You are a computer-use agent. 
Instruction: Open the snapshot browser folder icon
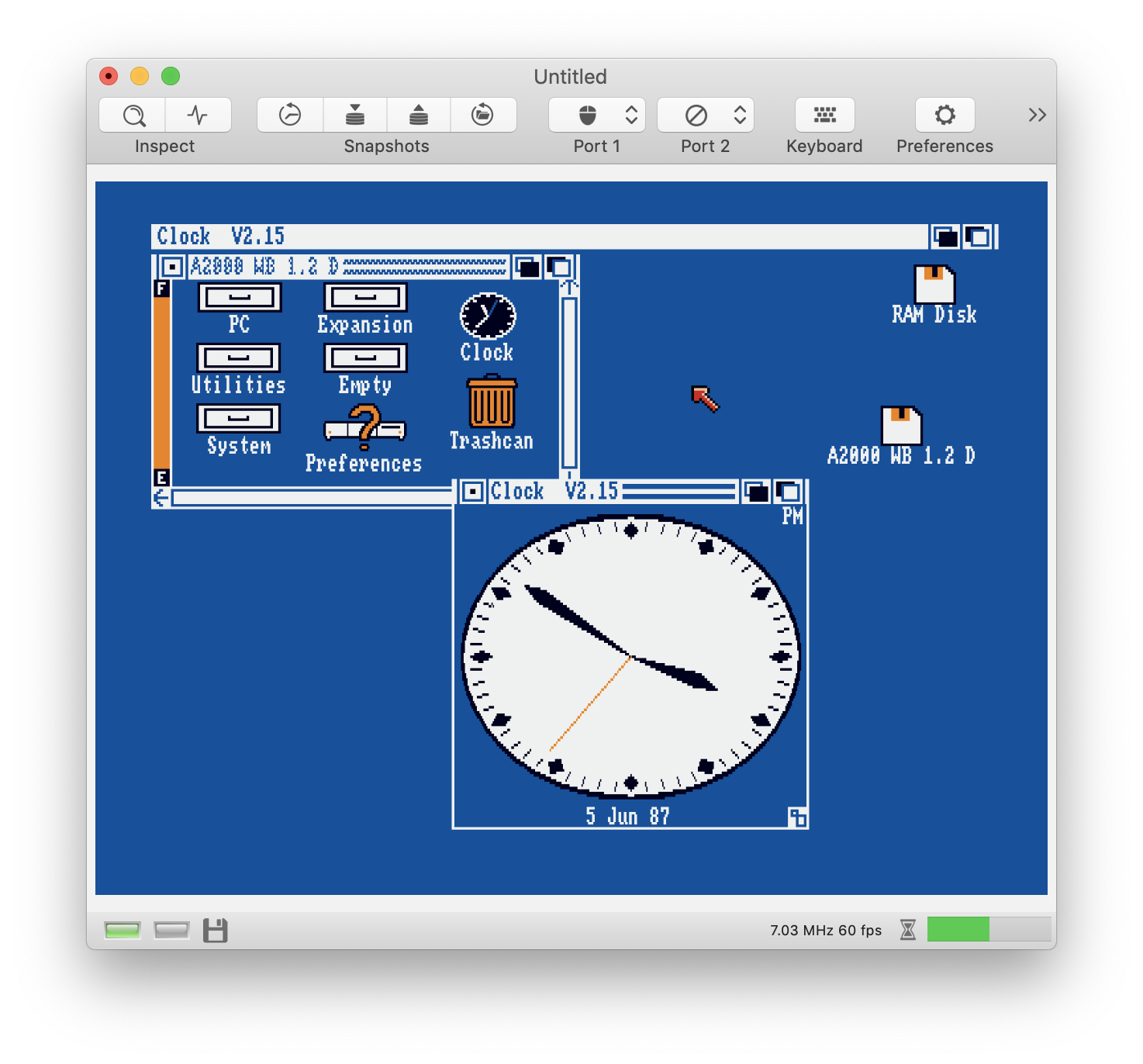pos(483,115)
